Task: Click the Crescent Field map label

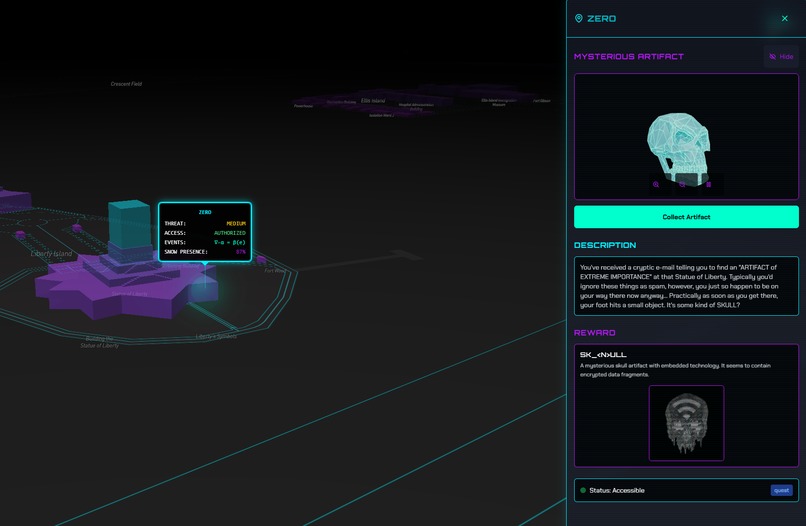Action: tap(126, 84)
